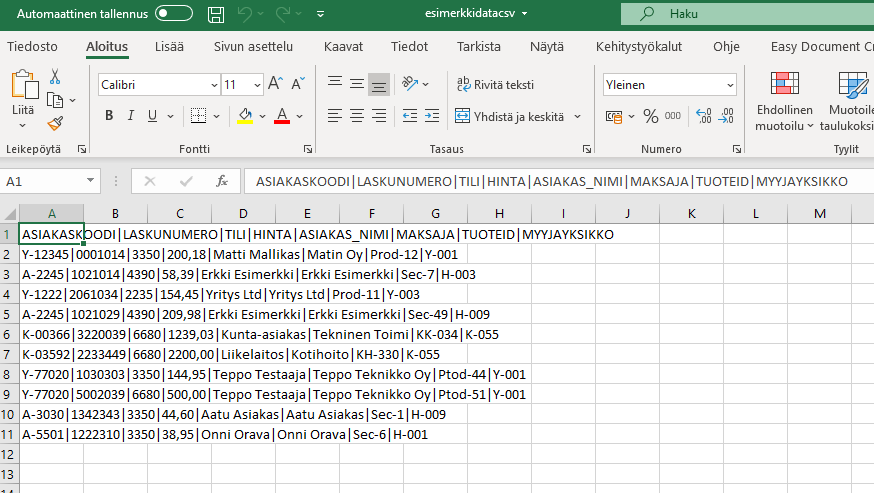The height and width of the screenshot is (493, 874).
Task: Toggle Italic formatting
Action: point(130,115)
